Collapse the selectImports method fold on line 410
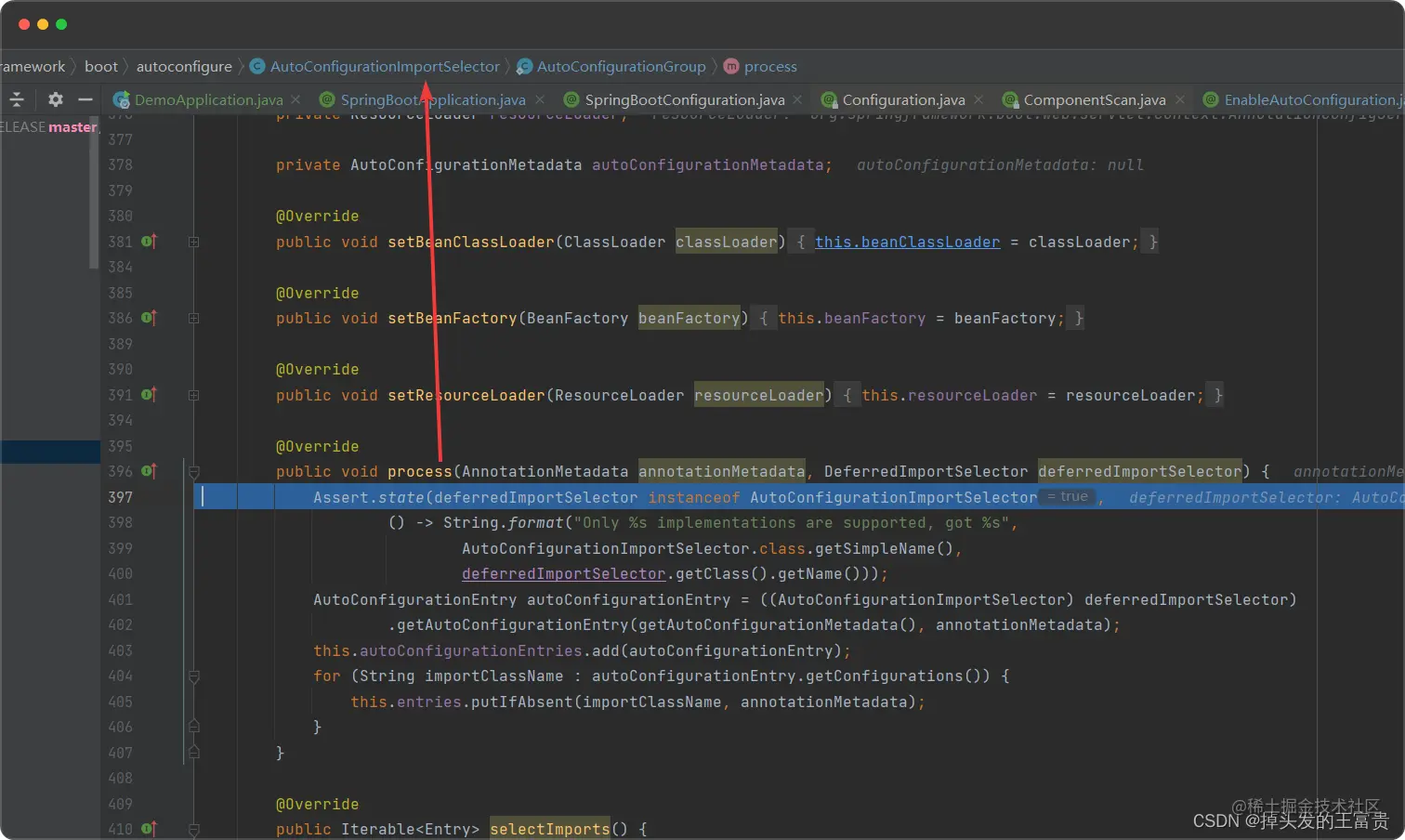 [x=194, y=829]
